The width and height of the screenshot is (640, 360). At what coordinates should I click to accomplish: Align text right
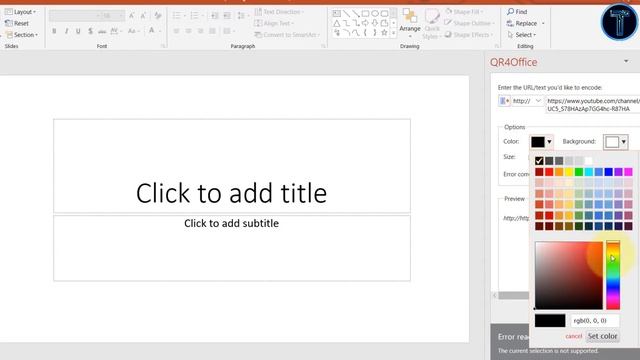point(200,31)
